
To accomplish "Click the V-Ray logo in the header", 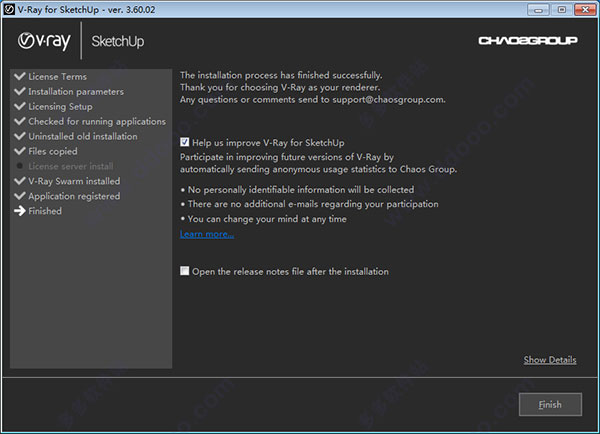I will [44, 41].
